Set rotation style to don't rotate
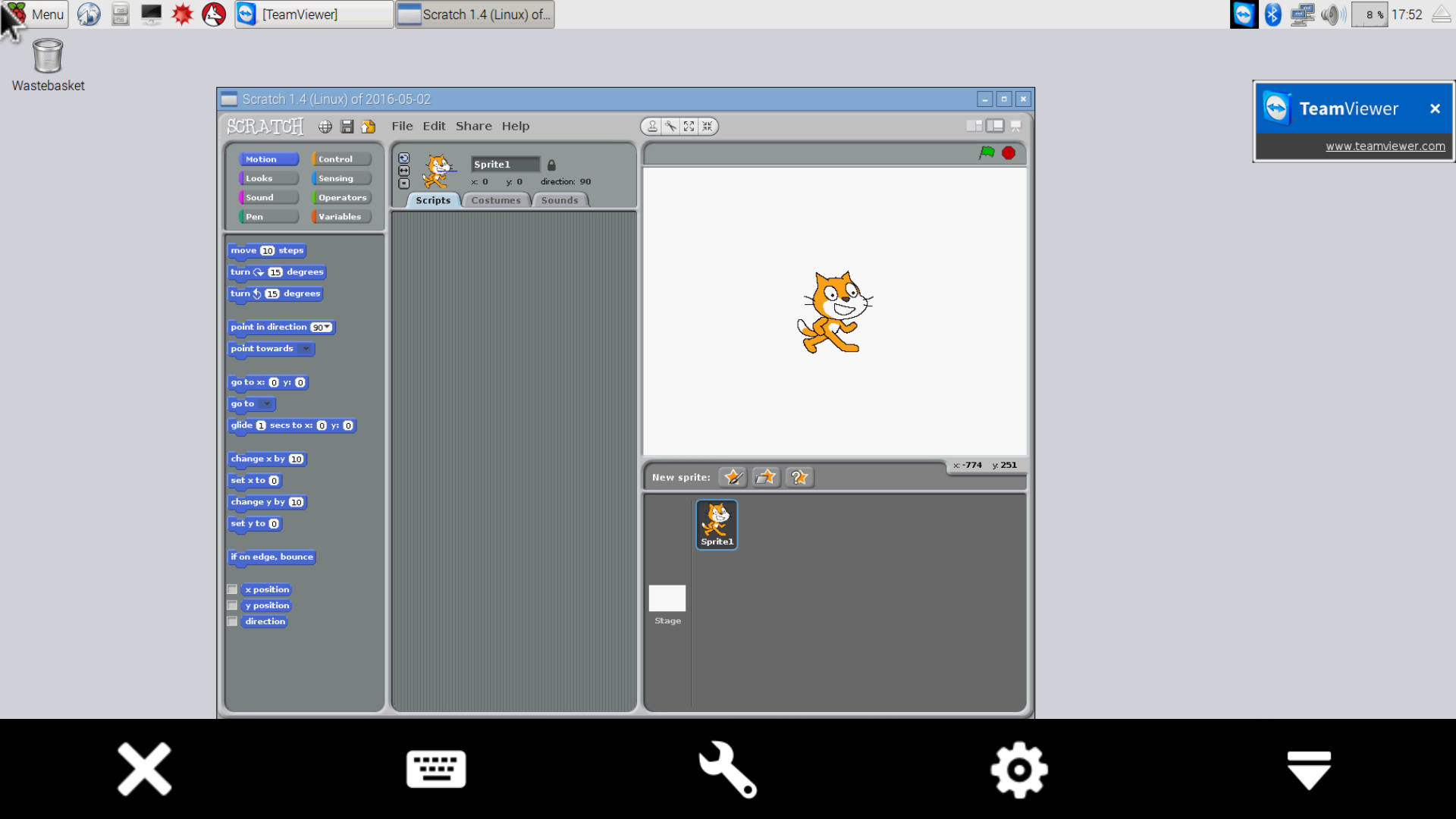 tap(403, 184)
